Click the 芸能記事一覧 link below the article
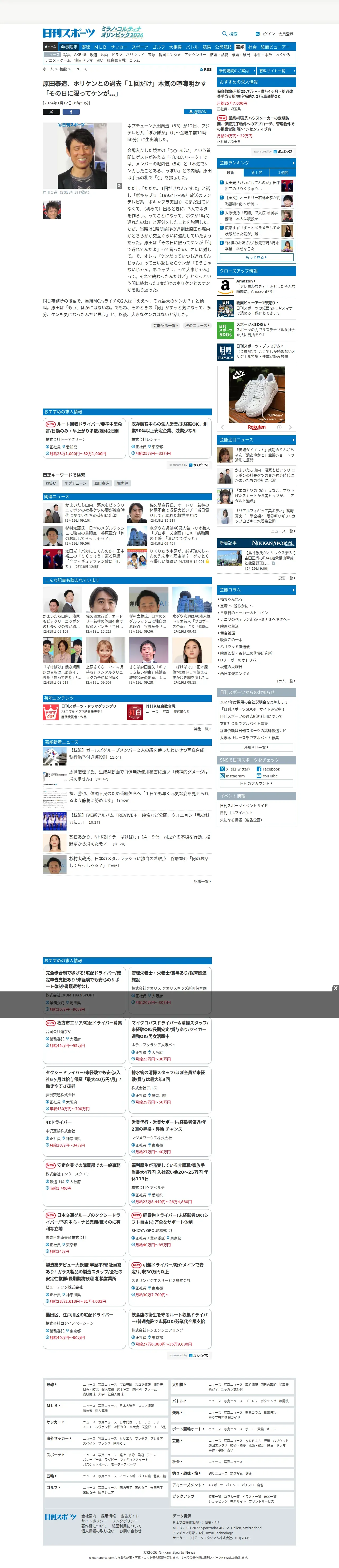 pyautogui.click(x=166, y=326)
